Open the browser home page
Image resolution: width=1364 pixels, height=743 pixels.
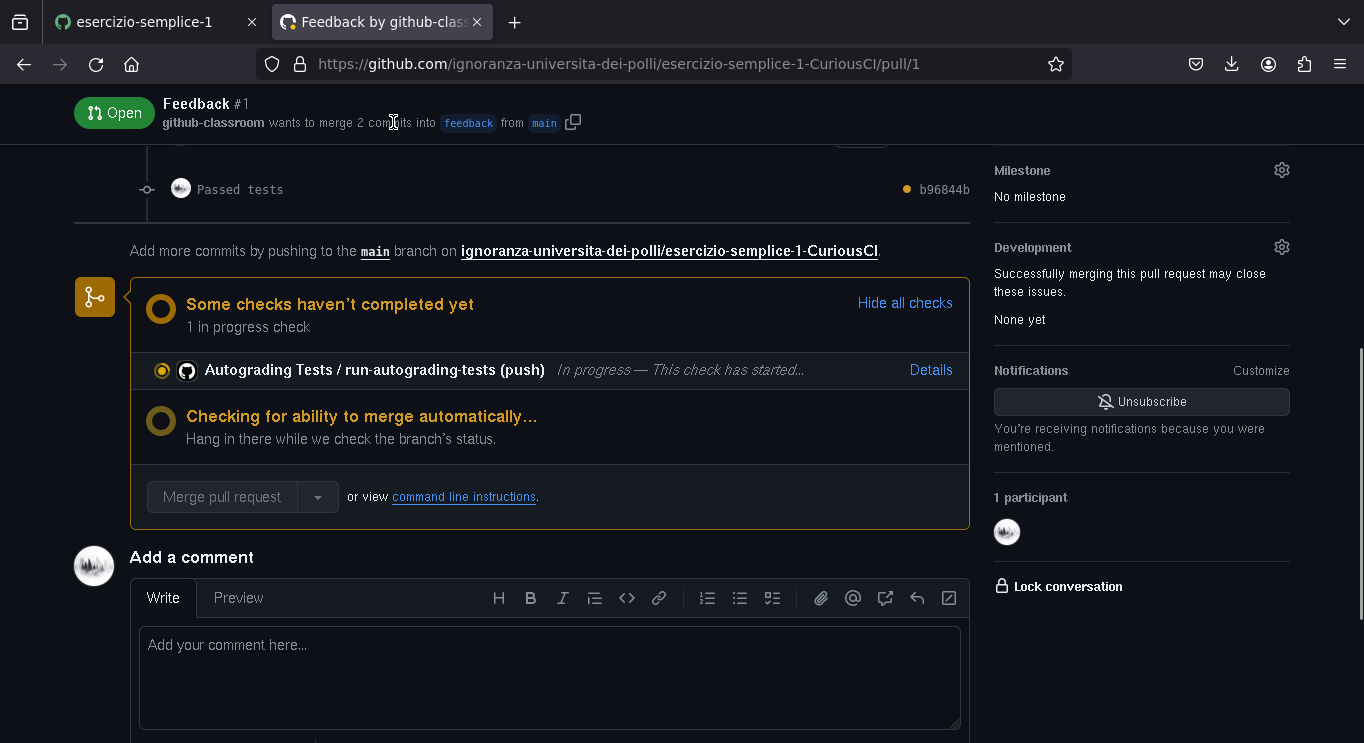pyautogui.click(x=131, y=64)
